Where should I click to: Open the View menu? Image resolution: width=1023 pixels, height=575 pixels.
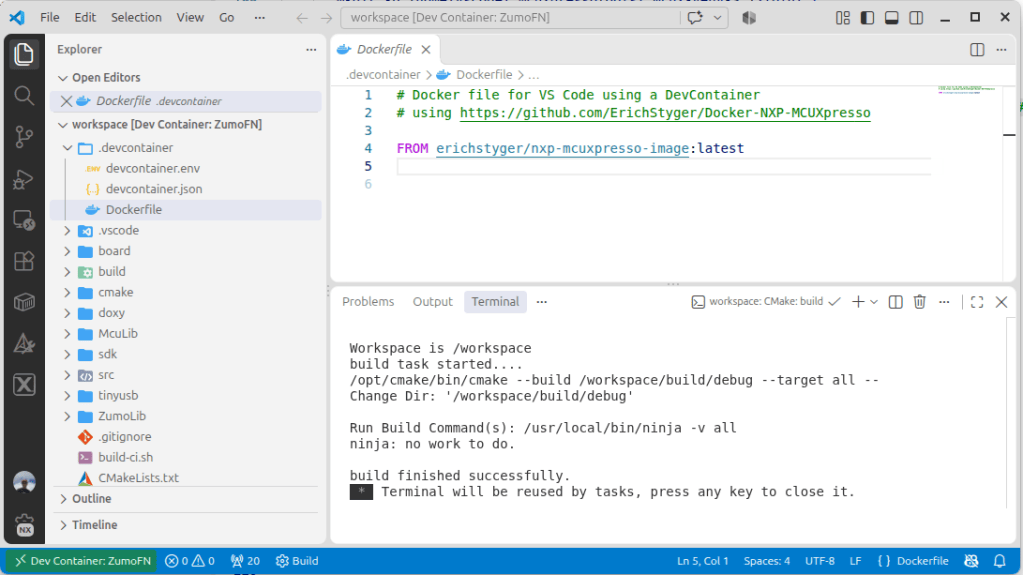190,18
